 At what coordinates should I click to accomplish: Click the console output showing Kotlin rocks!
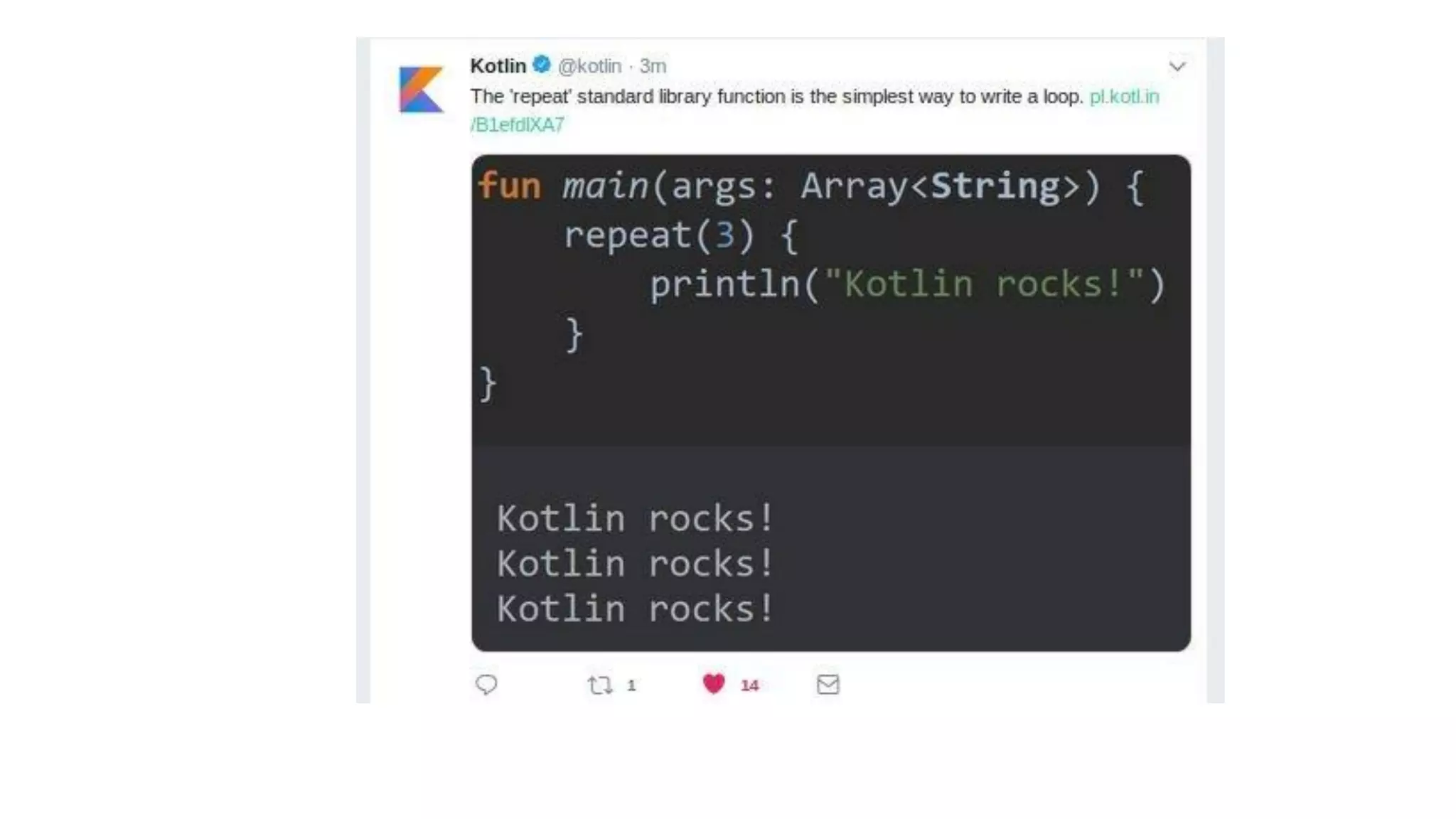click(635, 563)
